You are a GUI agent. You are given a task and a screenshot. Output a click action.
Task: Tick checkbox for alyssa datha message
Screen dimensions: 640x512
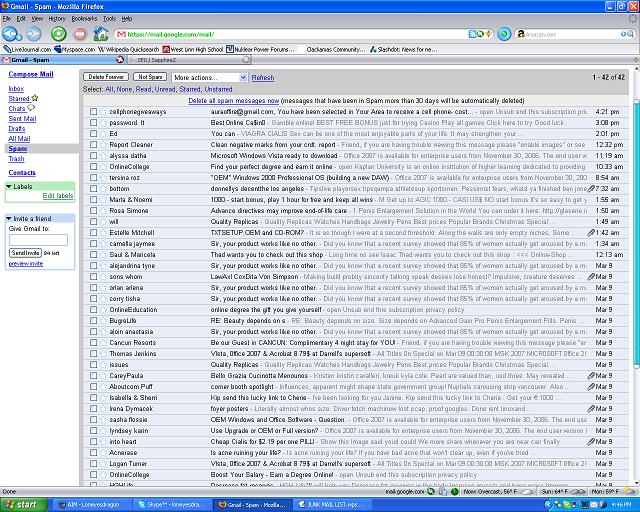coord(93,156)
